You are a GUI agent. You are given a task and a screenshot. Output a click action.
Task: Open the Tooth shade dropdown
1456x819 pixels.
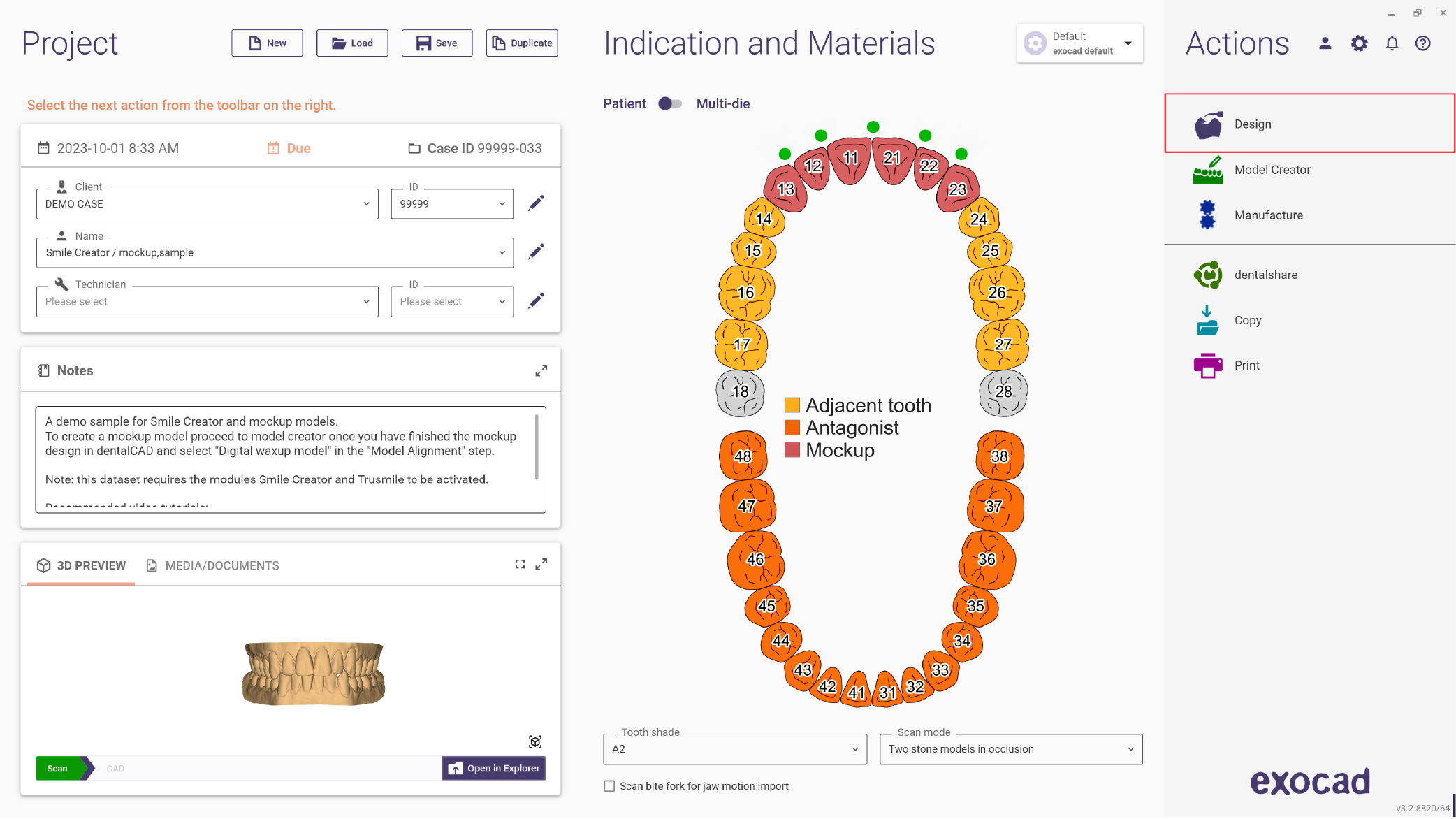click(x=734, y=749)
